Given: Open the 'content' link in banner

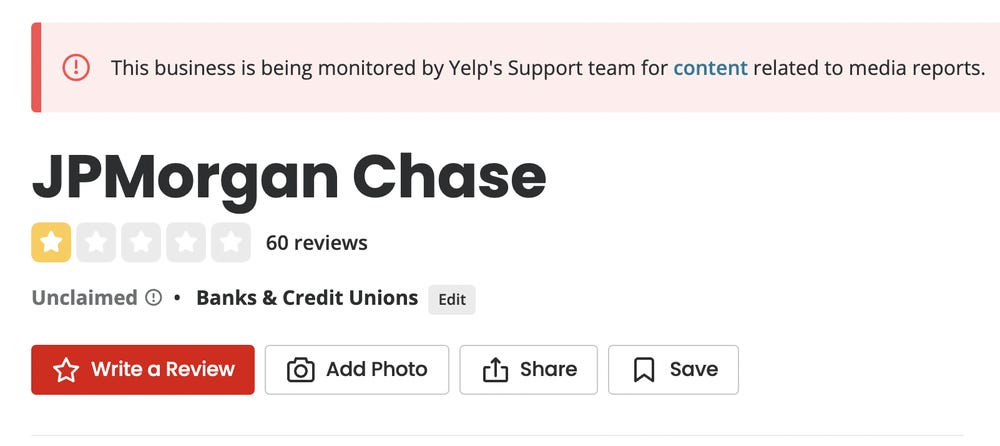Looking at the screenshot, I should click(x=710, y=68).
